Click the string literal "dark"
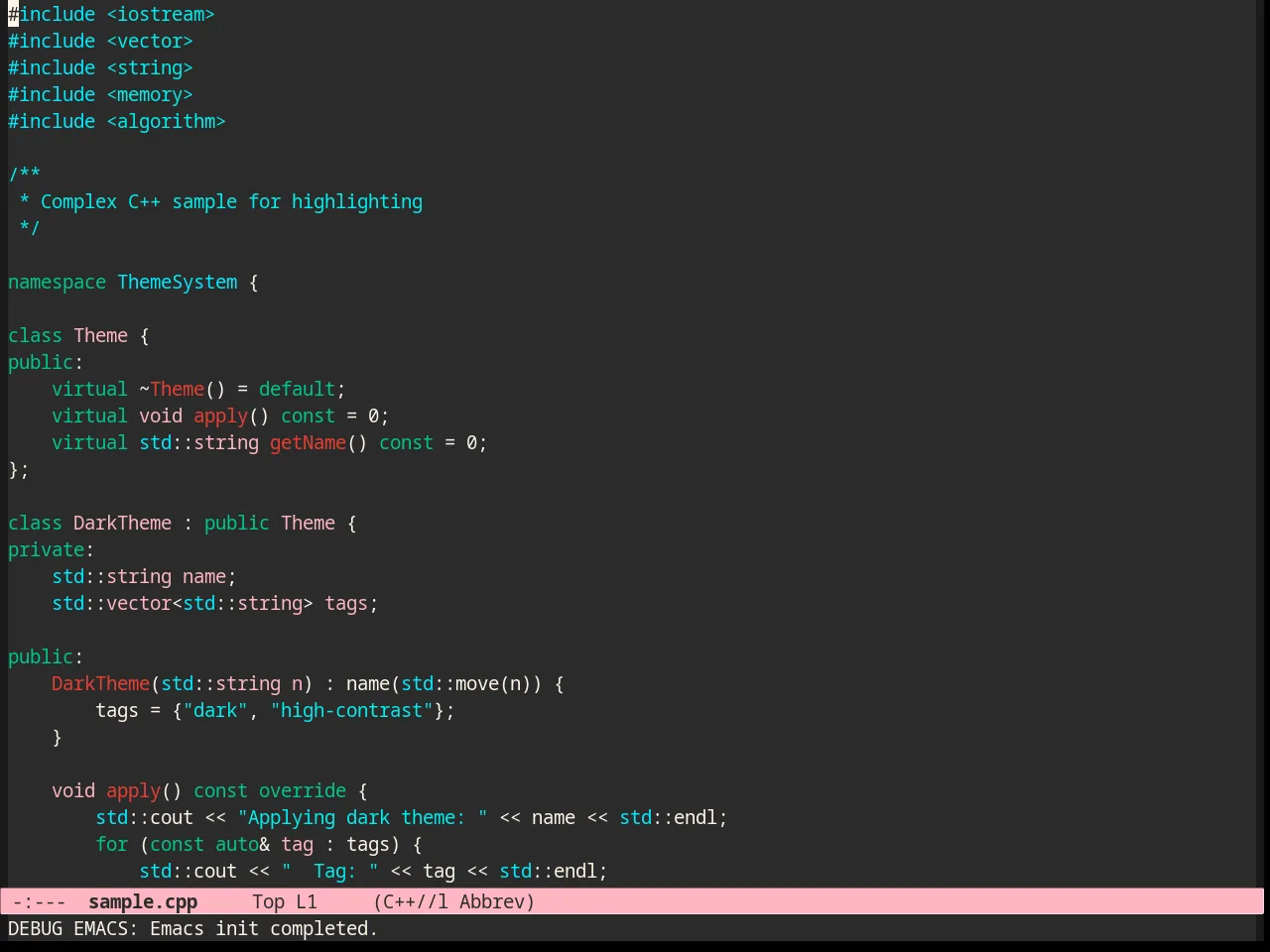 (x=215, y=710)
